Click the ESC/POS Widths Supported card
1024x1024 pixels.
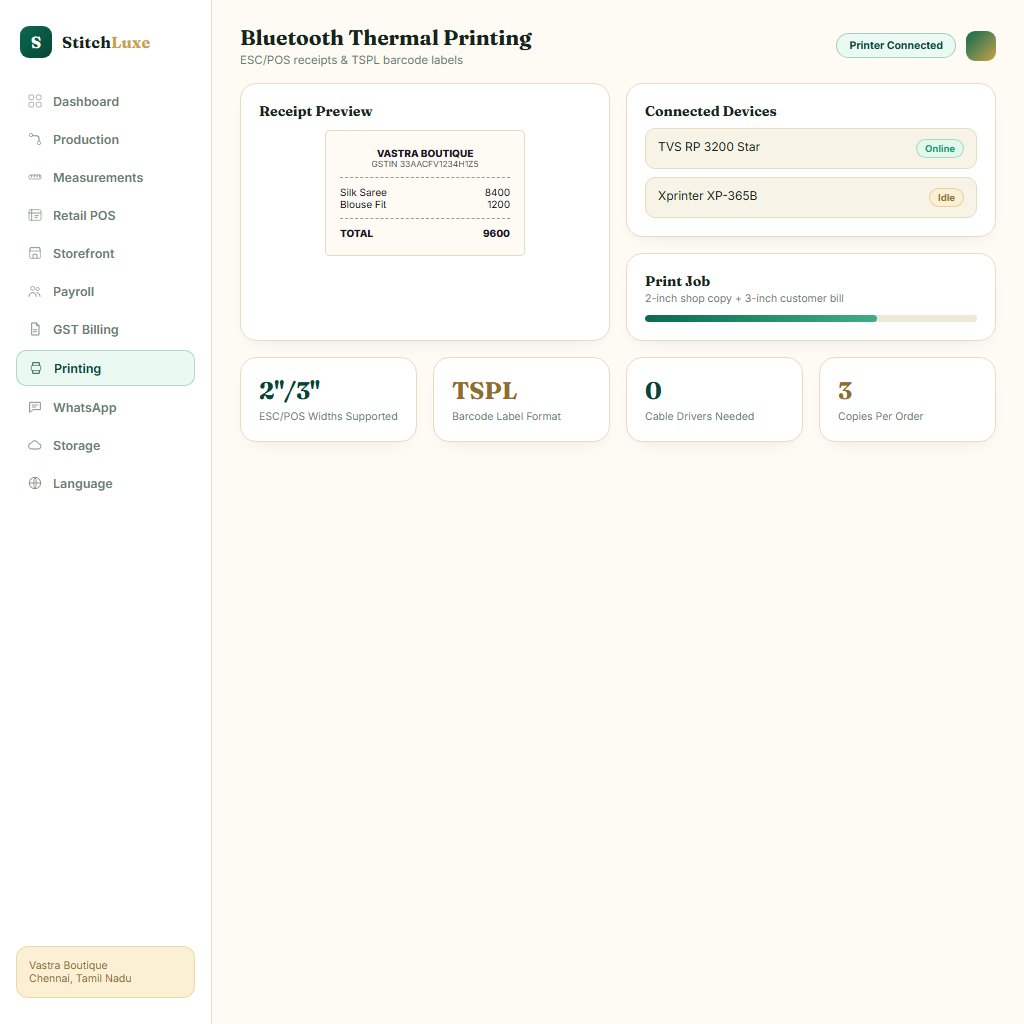point(328,400)
